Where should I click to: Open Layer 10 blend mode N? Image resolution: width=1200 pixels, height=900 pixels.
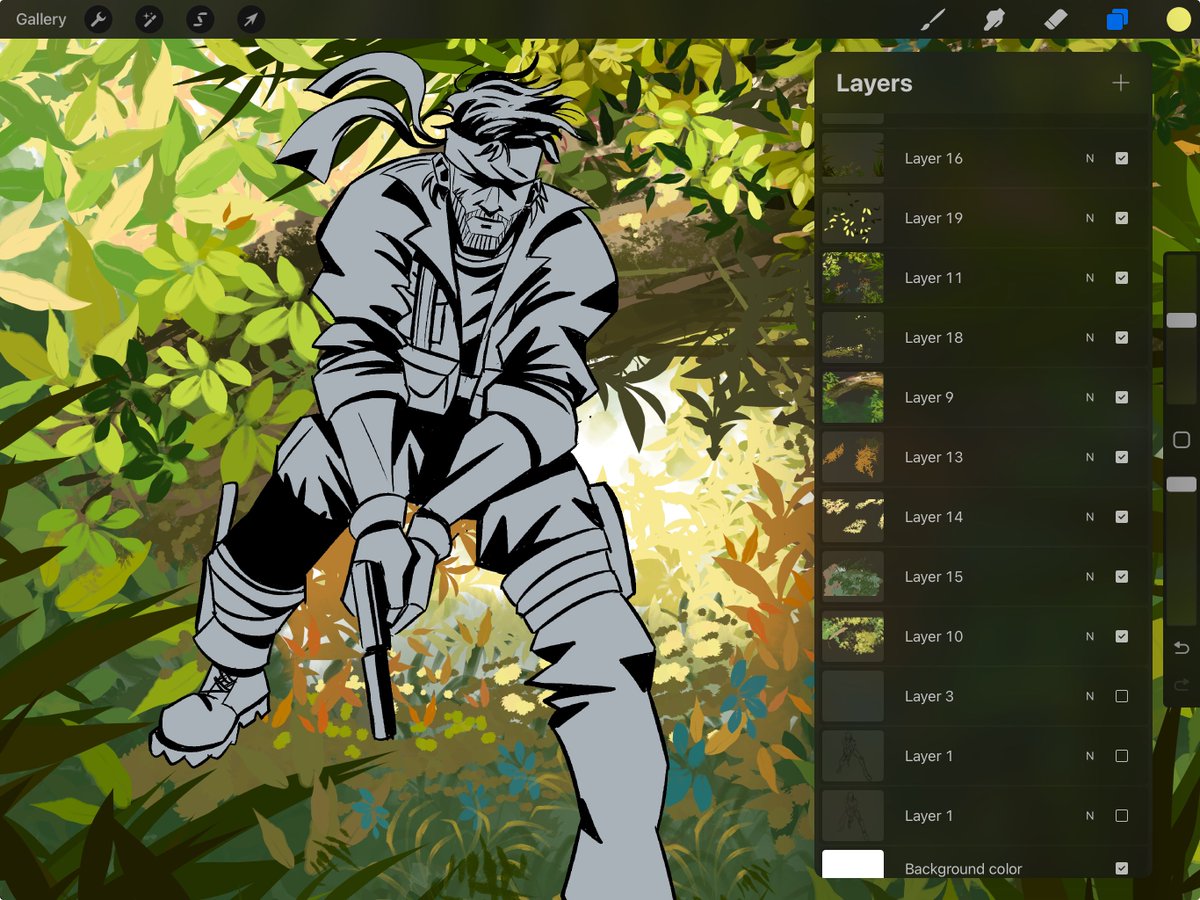click(1090, 636)
